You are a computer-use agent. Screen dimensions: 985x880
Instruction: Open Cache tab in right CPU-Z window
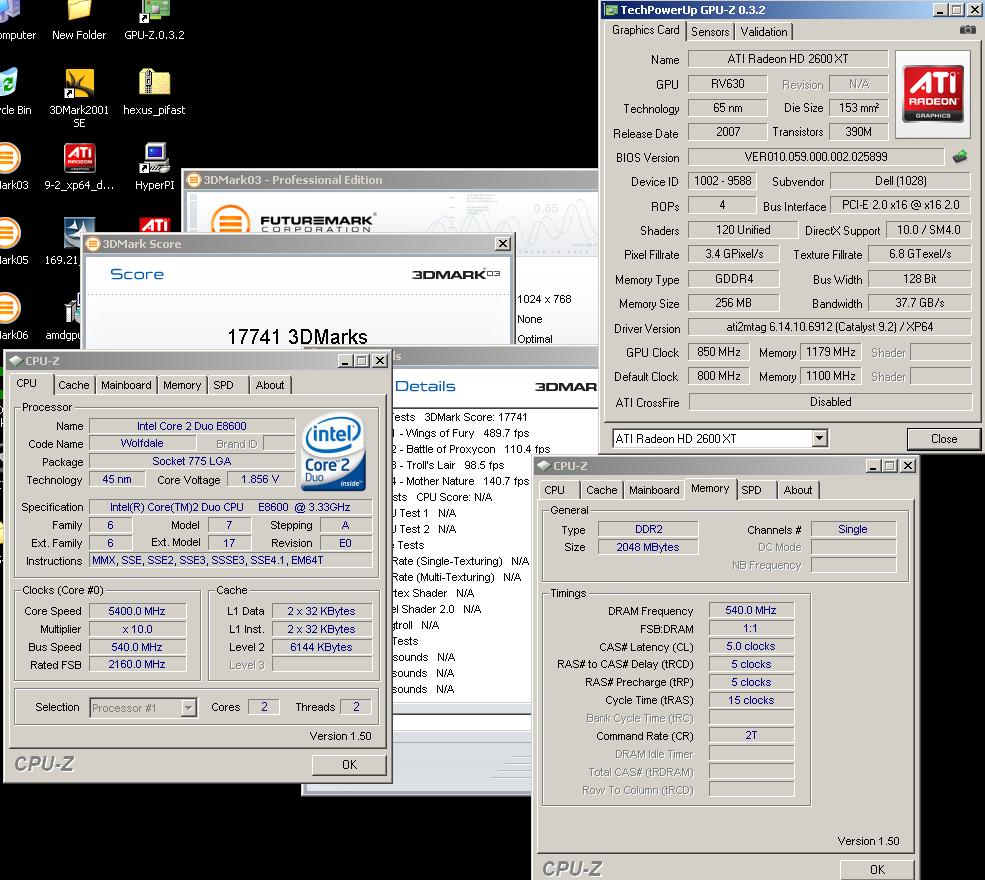click(x=602, y=490)
